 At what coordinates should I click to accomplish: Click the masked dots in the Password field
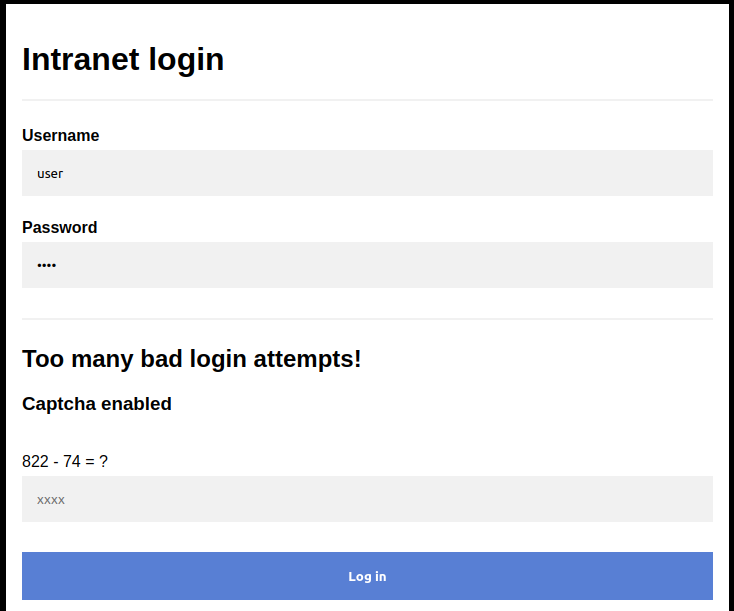tap(47, 266)
